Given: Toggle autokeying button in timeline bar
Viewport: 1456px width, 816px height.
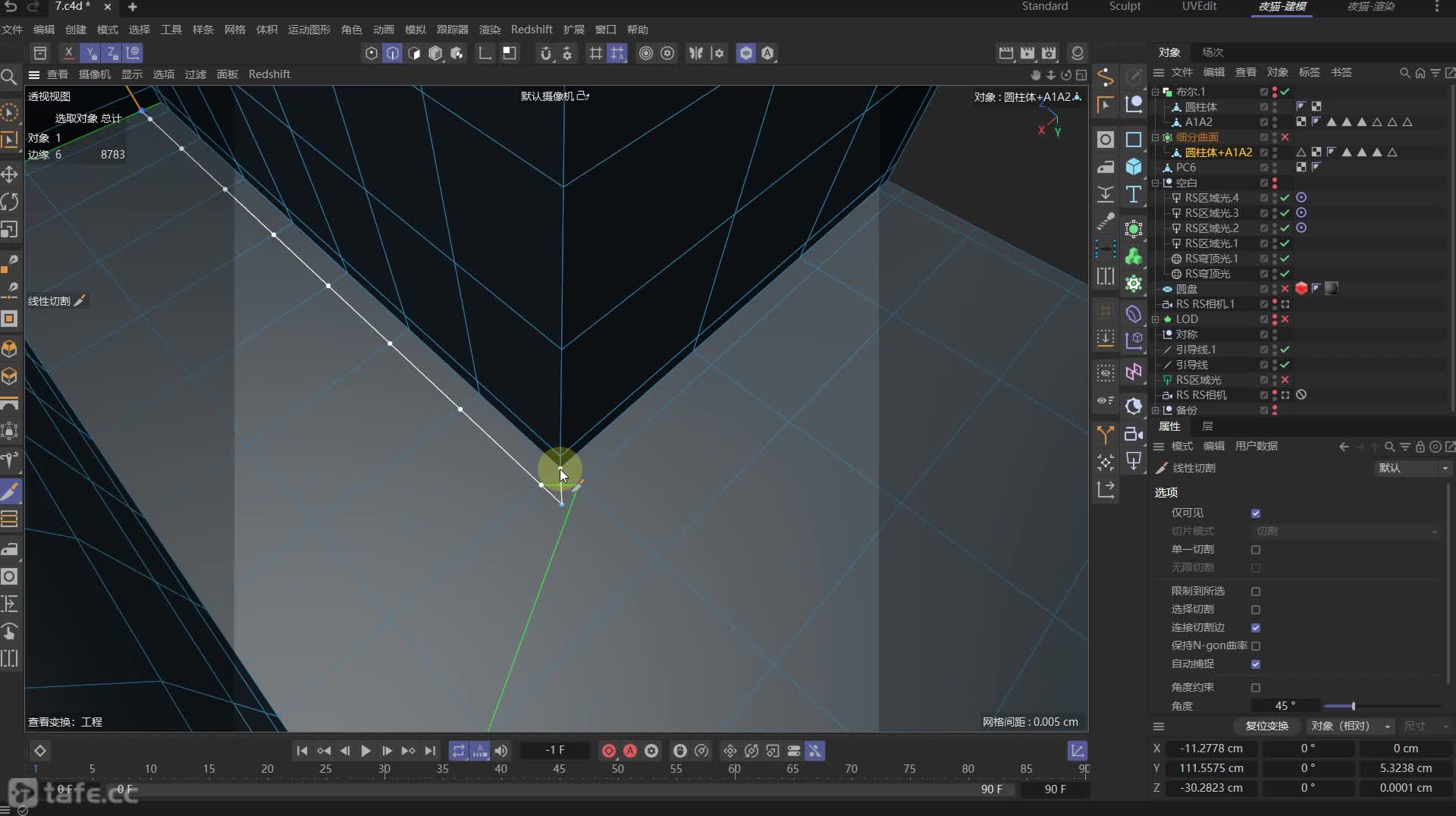Looking at the screenshot, I should (x=630, y=751).
